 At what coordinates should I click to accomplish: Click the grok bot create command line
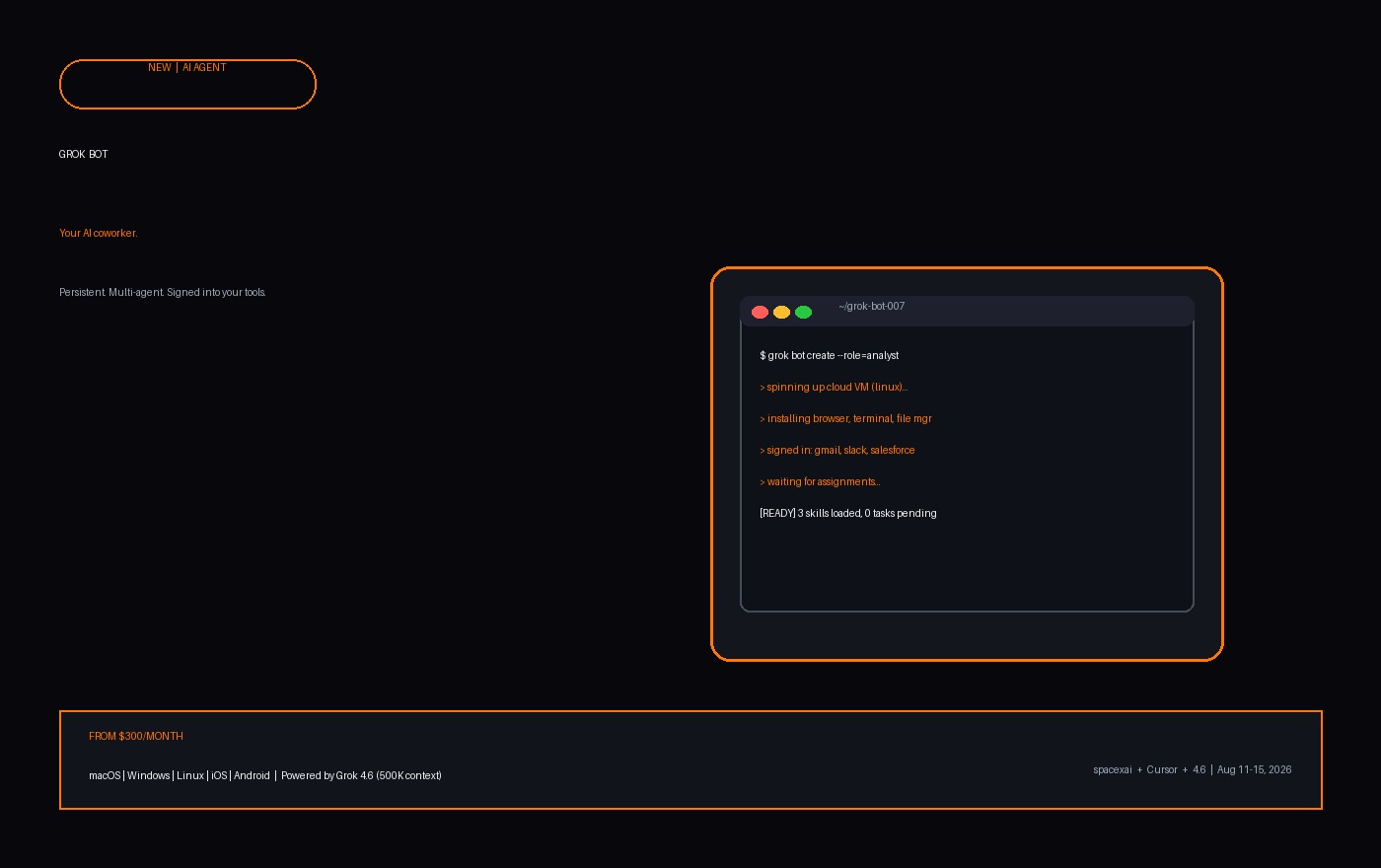(x=830, y=355)
